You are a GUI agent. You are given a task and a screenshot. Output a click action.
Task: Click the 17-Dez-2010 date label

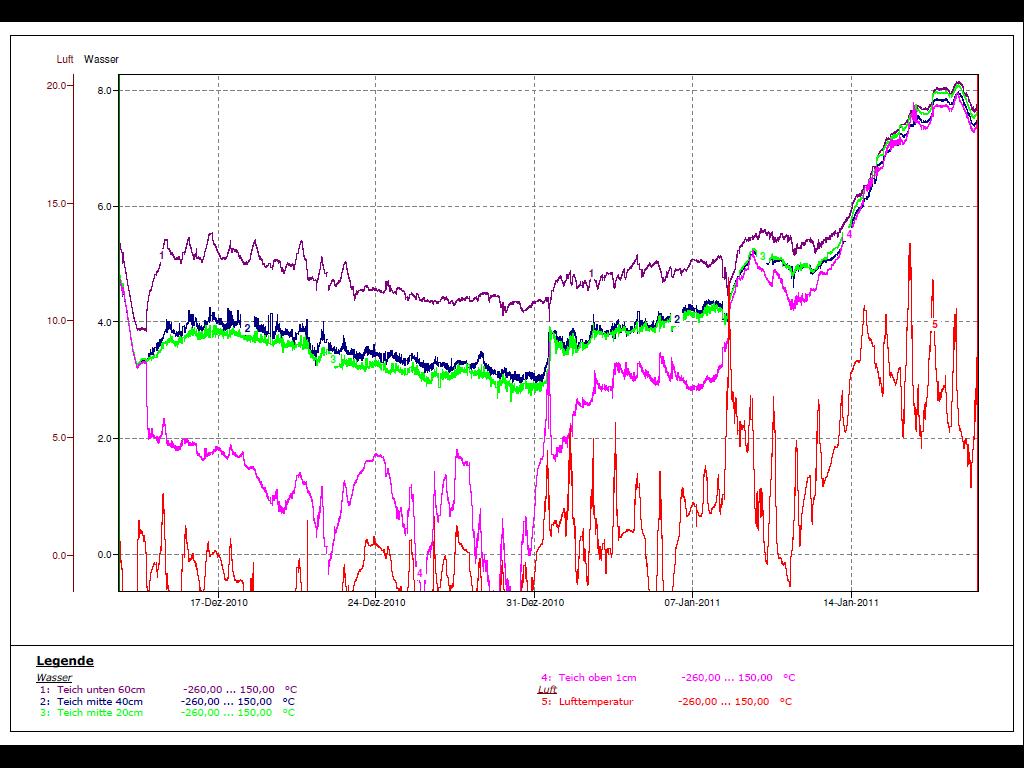[x=219, y=603]
